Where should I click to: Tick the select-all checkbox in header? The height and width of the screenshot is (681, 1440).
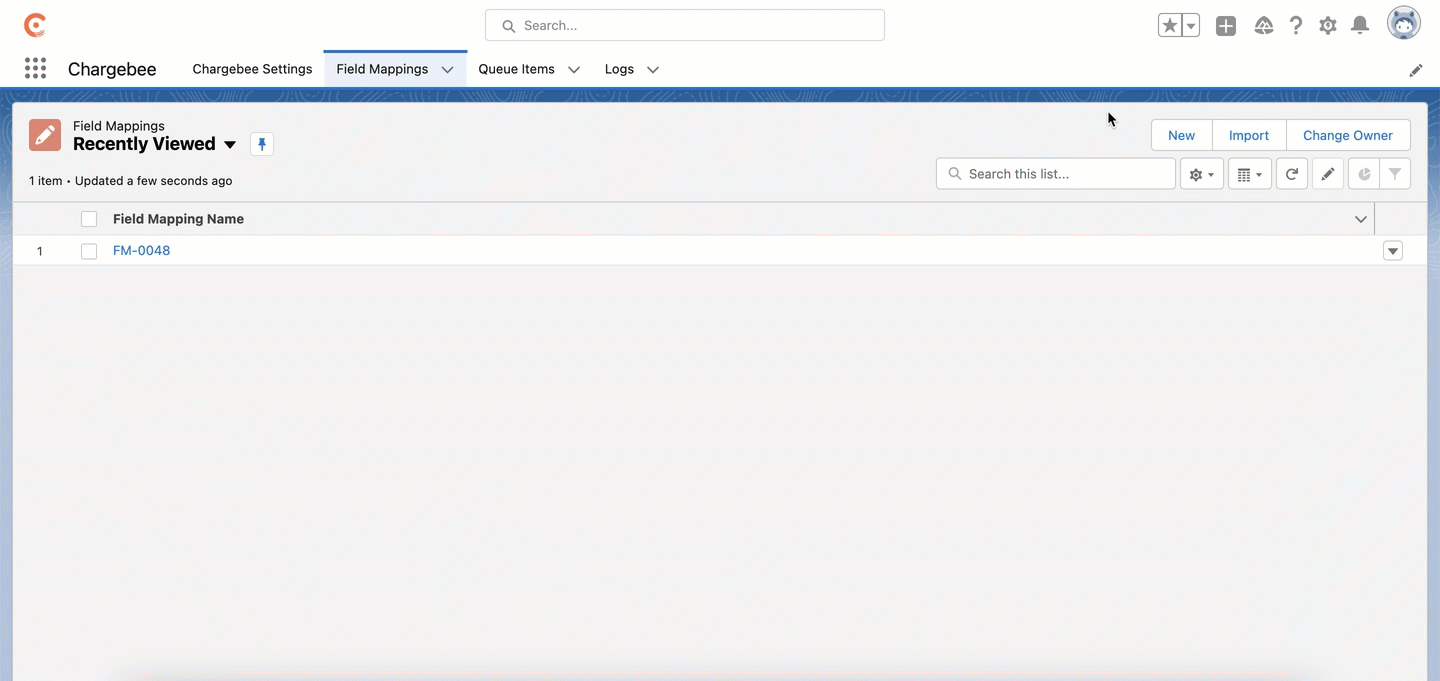coord(89,219)
